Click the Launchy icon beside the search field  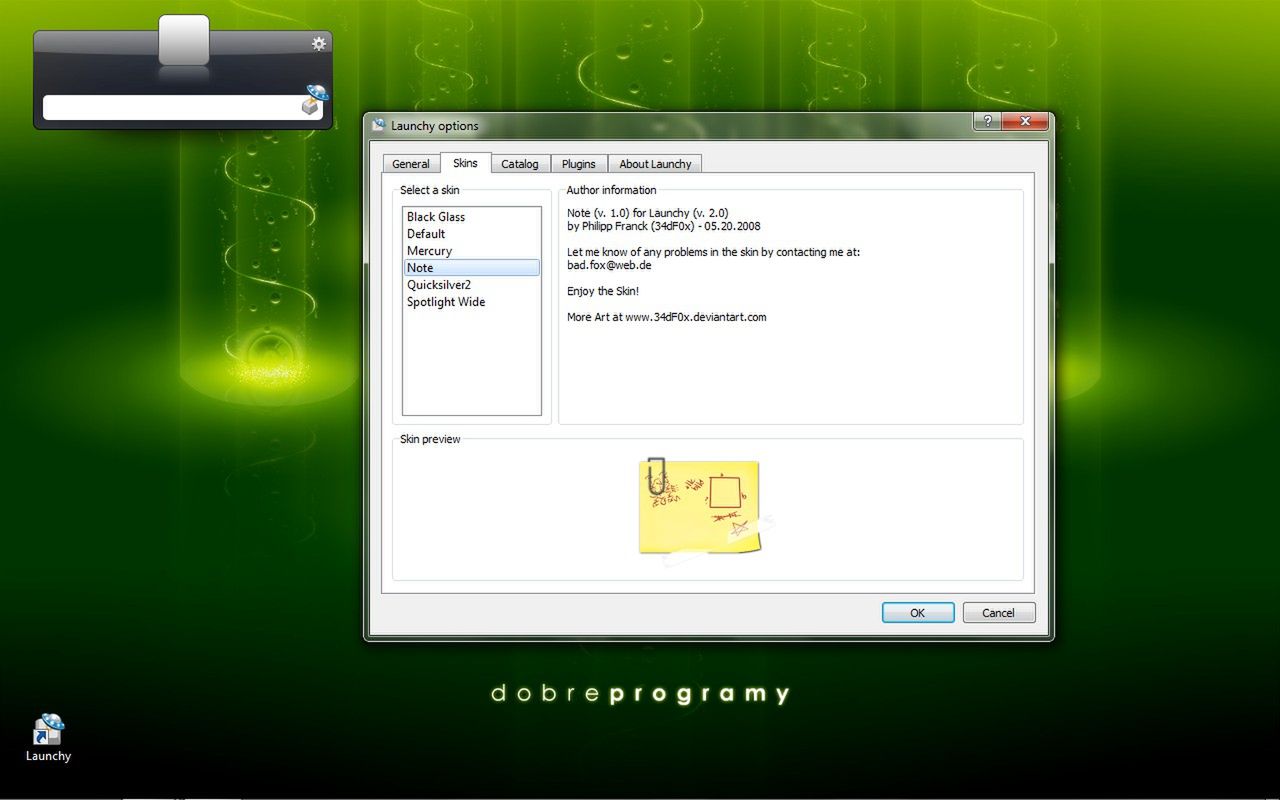[x=315, y=99]
